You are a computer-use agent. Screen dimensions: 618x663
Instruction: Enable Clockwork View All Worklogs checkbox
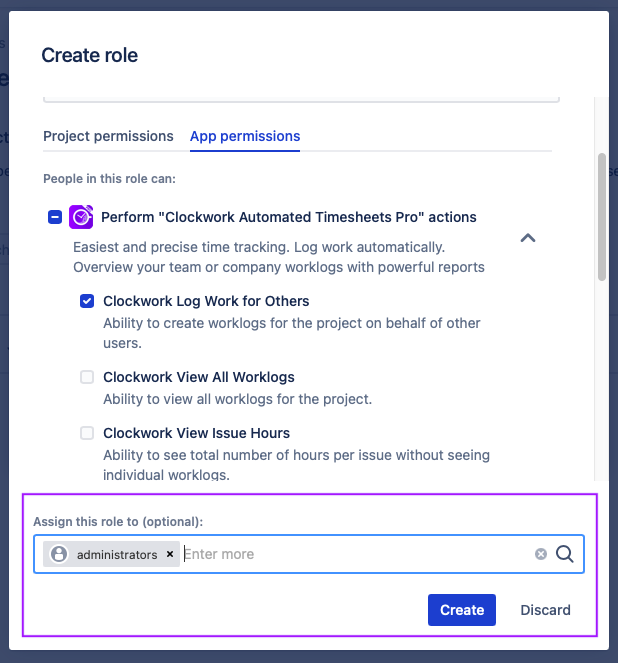click(x=87, y=377)
